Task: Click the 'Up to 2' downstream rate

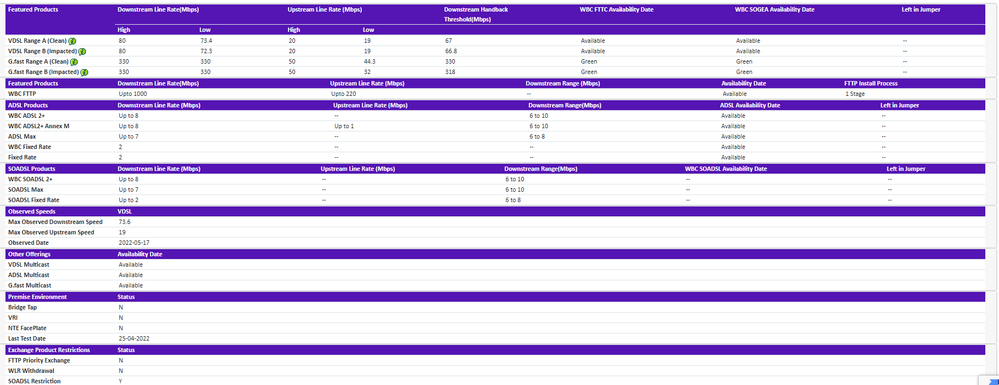Action: tap(128, 200)
